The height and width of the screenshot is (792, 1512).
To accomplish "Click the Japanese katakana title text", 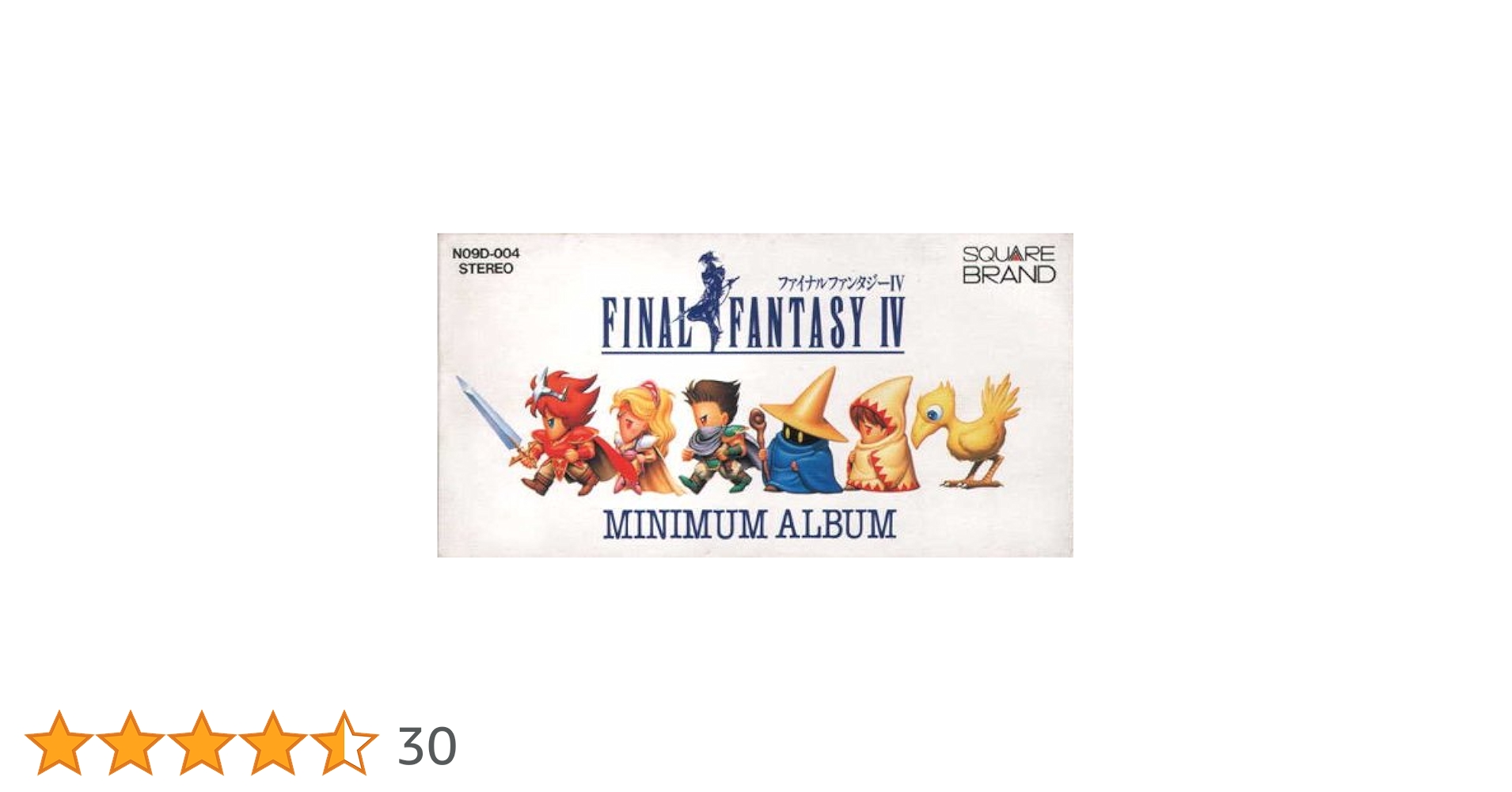I will coord(840,283).
